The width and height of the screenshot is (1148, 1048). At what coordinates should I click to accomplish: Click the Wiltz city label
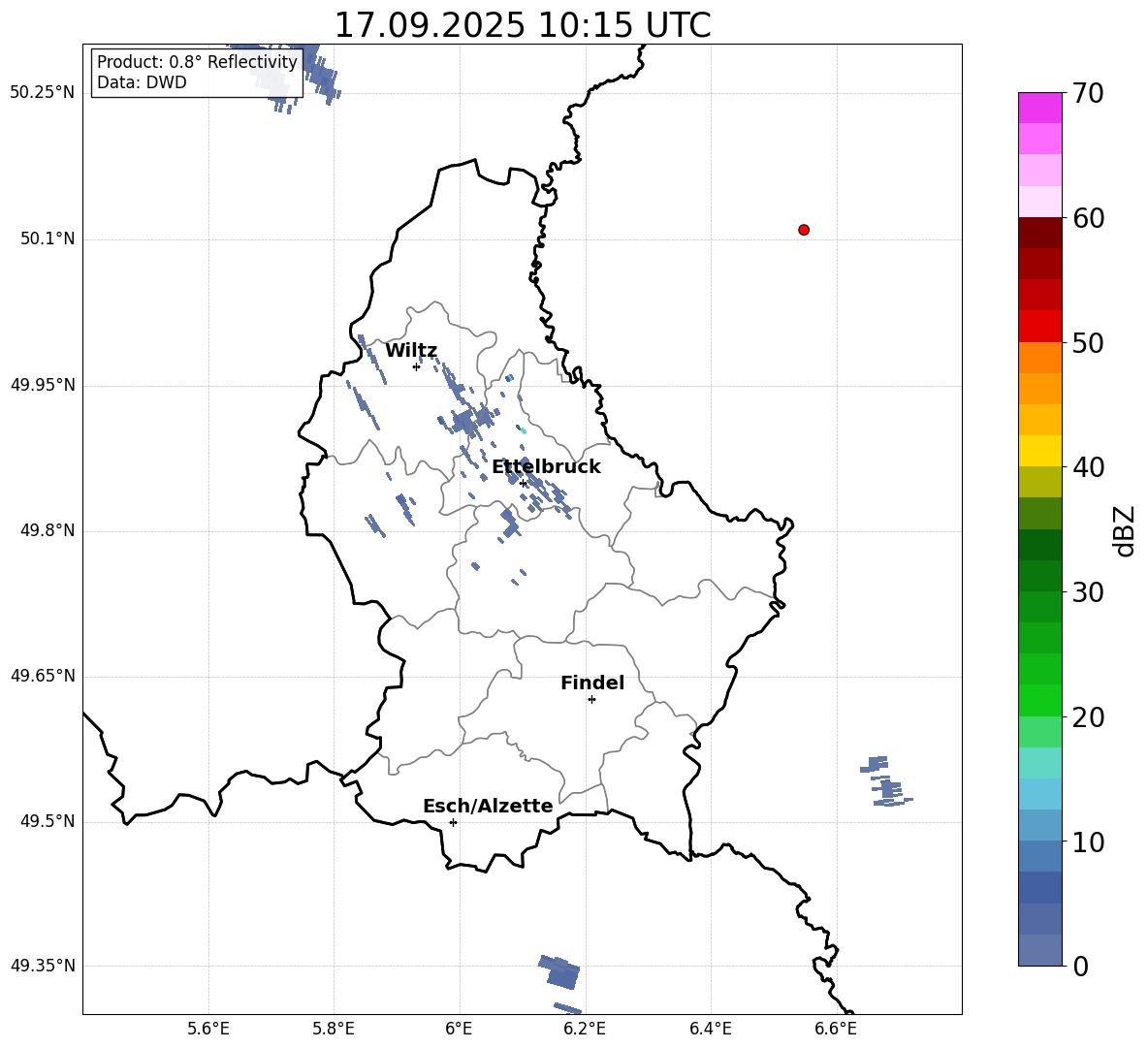pos(411,351)
